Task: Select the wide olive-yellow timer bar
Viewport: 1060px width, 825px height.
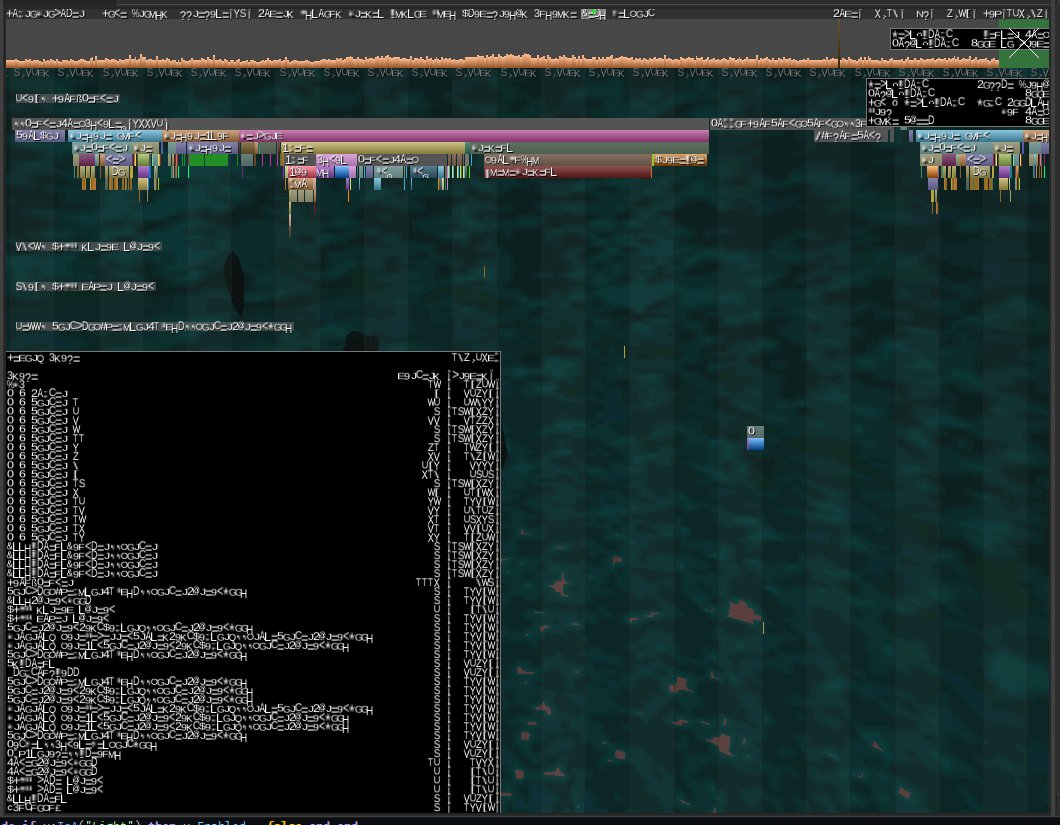Action: pyautogui.click(x=373, y=149)
